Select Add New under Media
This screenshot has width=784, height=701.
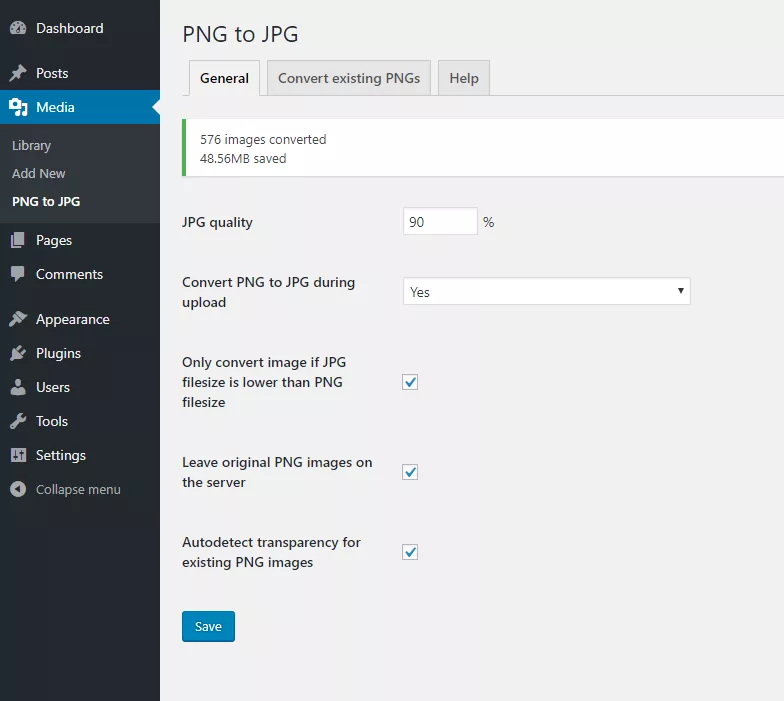tap(38, 174)
